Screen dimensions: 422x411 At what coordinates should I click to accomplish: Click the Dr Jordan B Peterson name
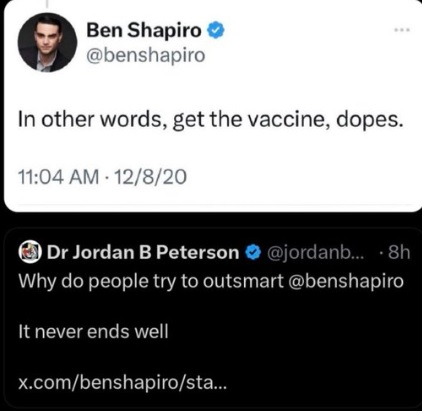click(x=143, y=252)
